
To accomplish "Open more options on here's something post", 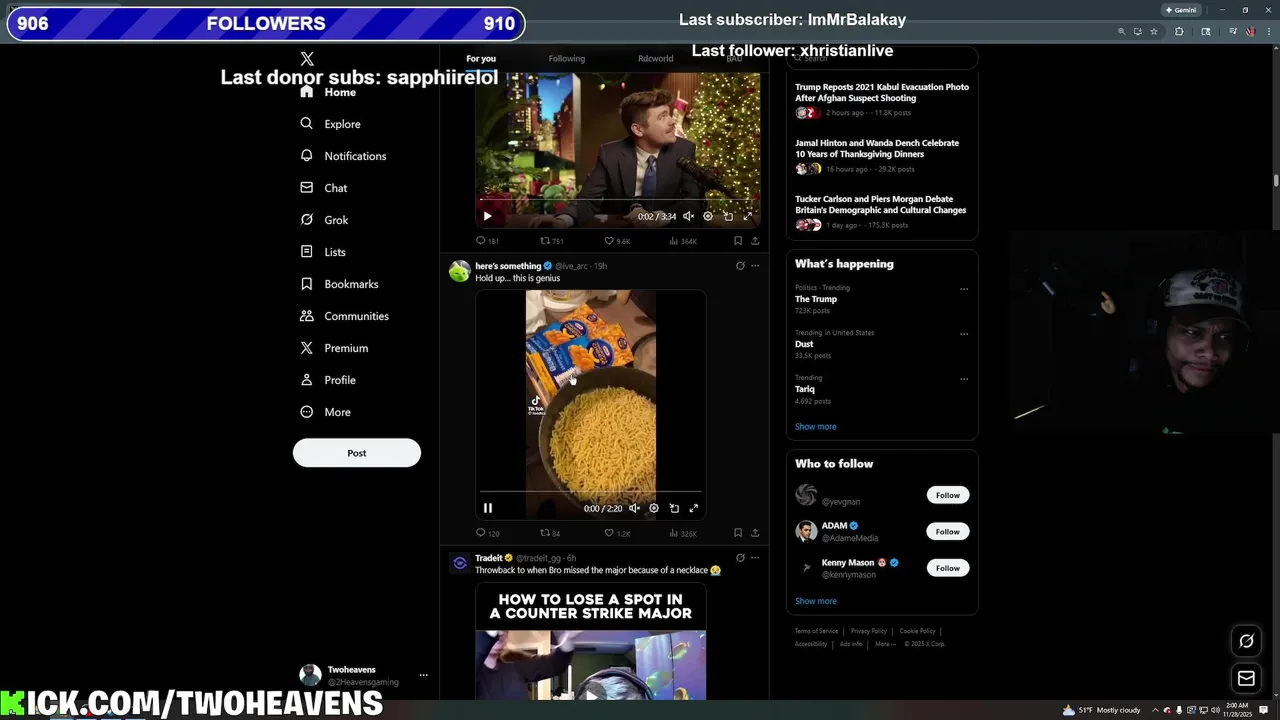I will click(x=755, y=266).
